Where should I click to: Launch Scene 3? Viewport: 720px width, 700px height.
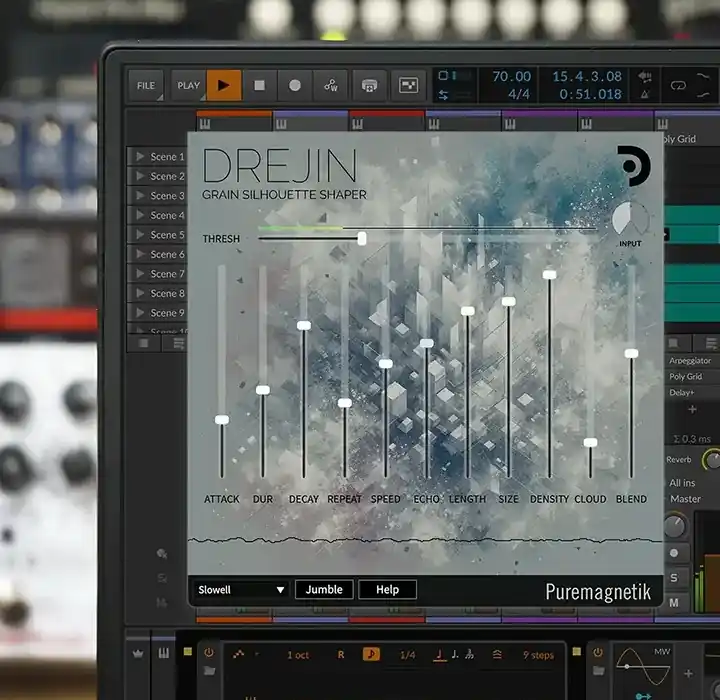point(140,196)
